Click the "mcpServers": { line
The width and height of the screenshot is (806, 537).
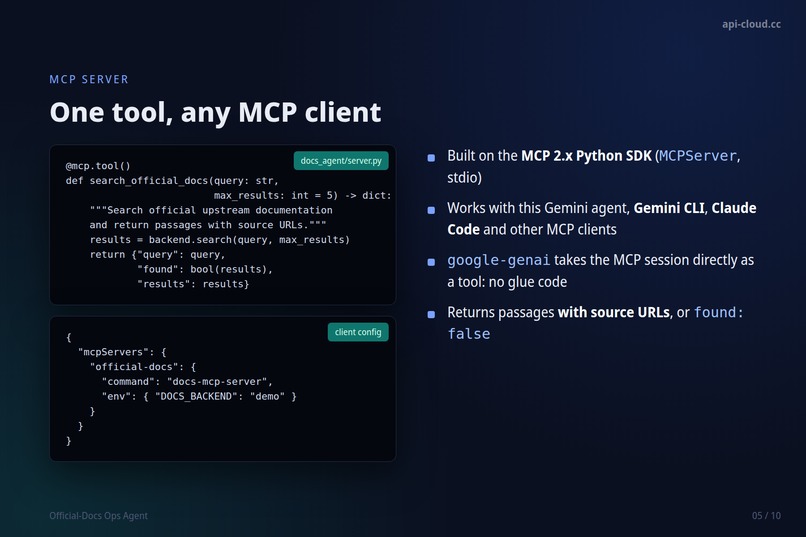click(122, 352)
